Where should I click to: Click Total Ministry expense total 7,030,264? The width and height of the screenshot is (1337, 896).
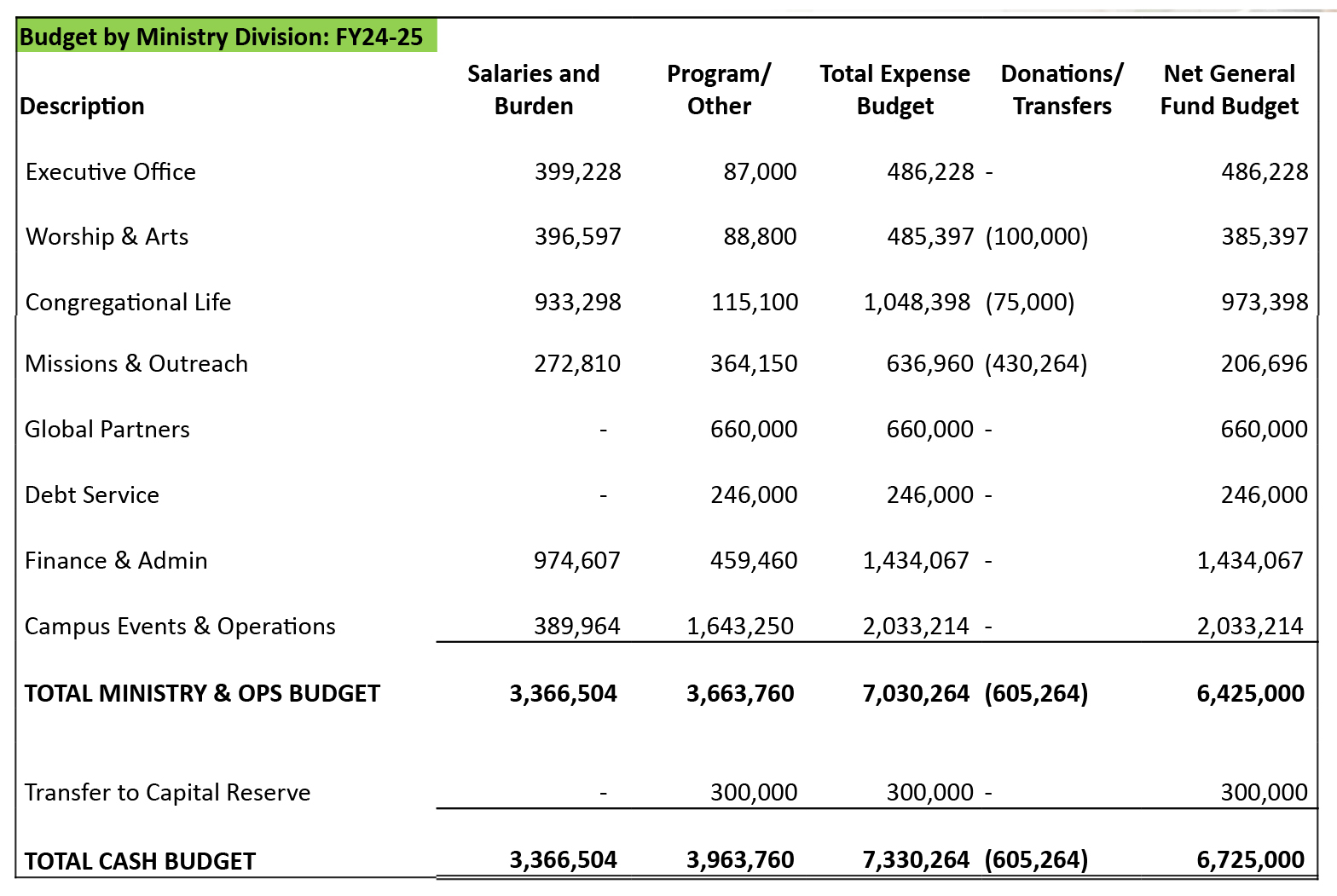[916, 694]
